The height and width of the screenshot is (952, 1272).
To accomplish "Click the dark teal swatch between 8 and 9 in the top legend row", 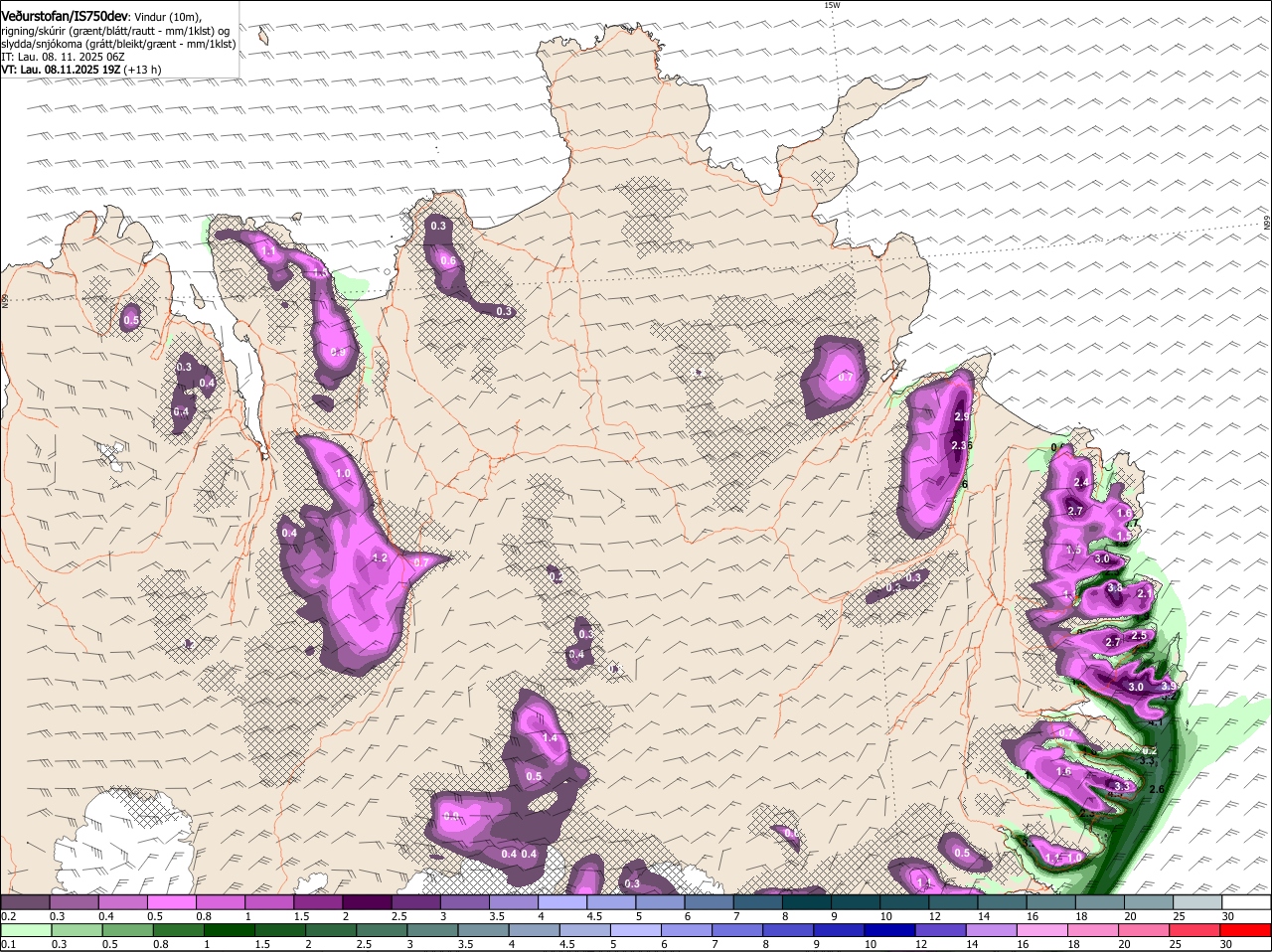I will 807,901.
